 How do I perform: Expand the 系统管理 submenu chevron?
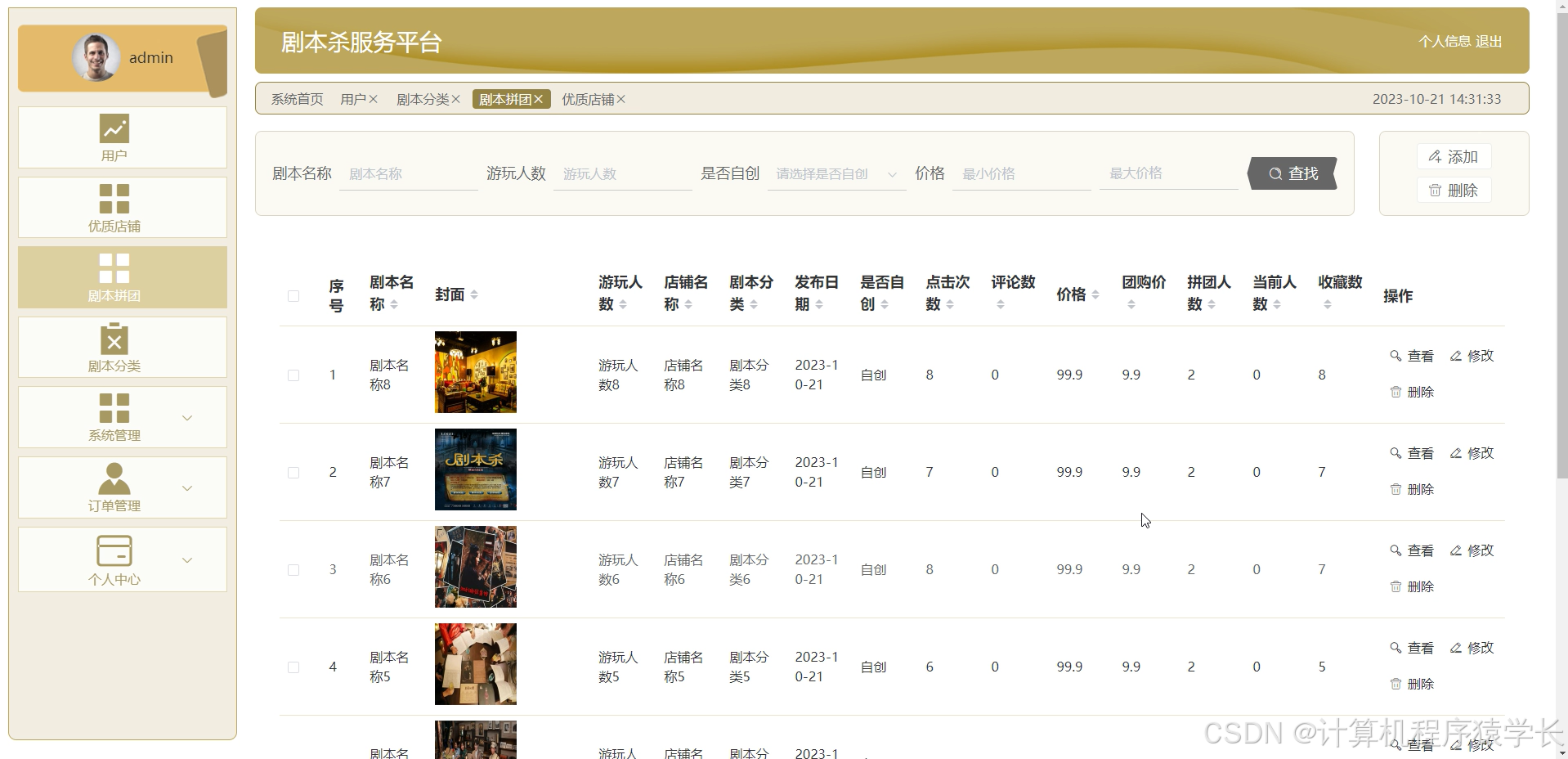(187, 418)
